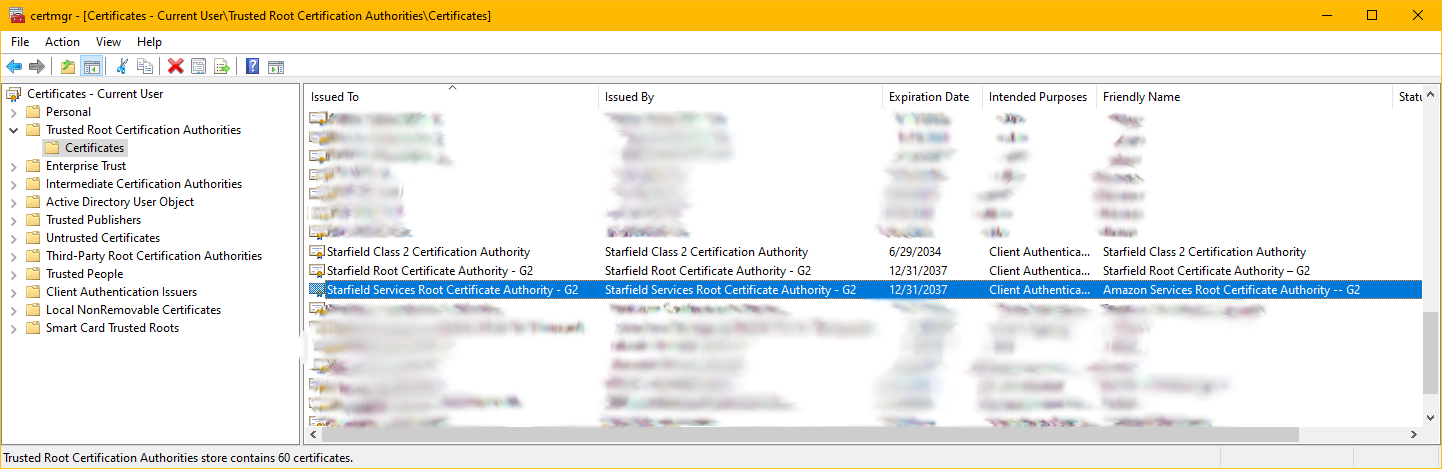Open Properties from the toolbar
This screenshot has height=469, width=1442.
pyautogui.click(x=199, y=67)
